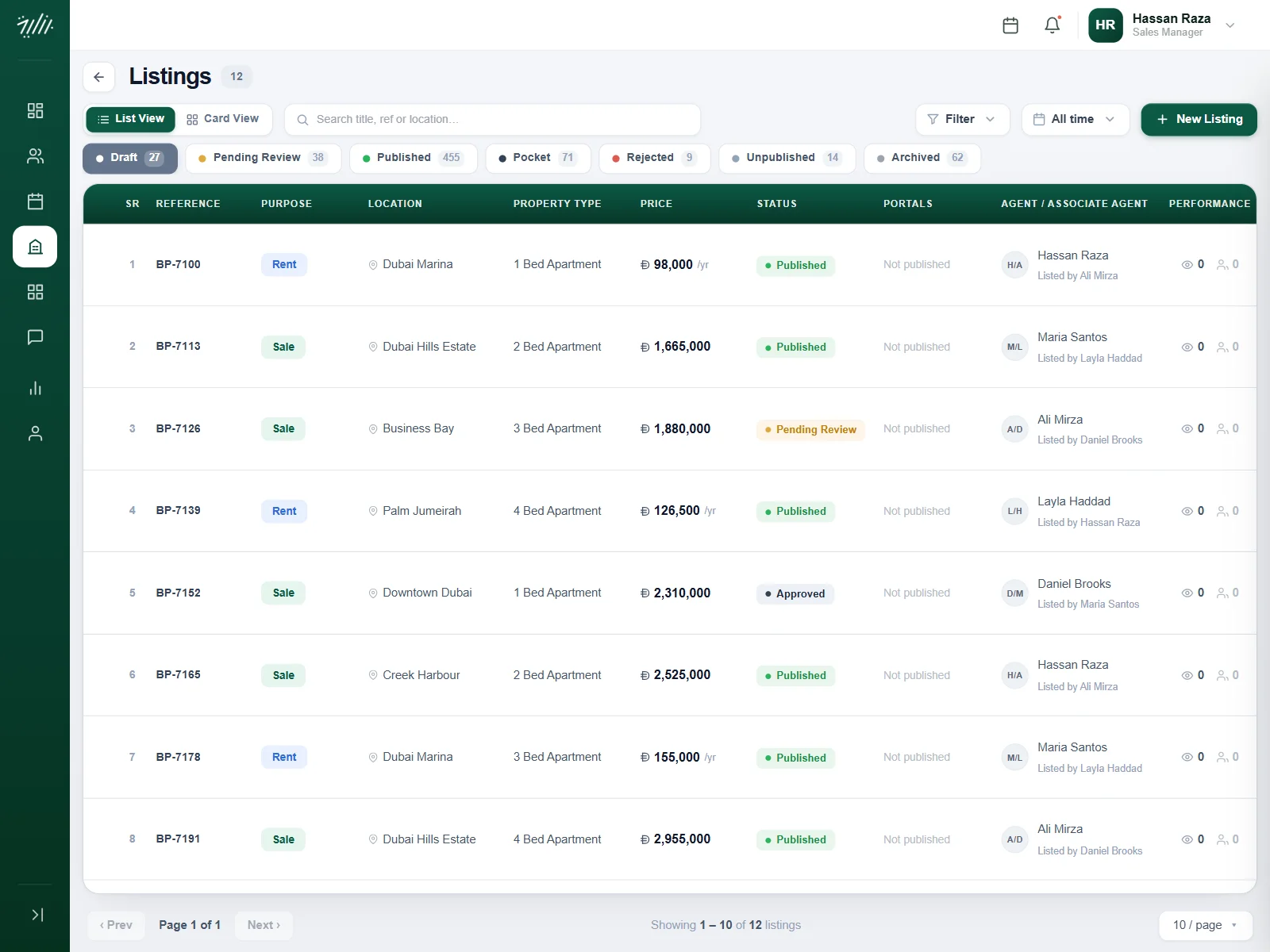Open the calendar icon in the top header

[x=1010, y=25]
